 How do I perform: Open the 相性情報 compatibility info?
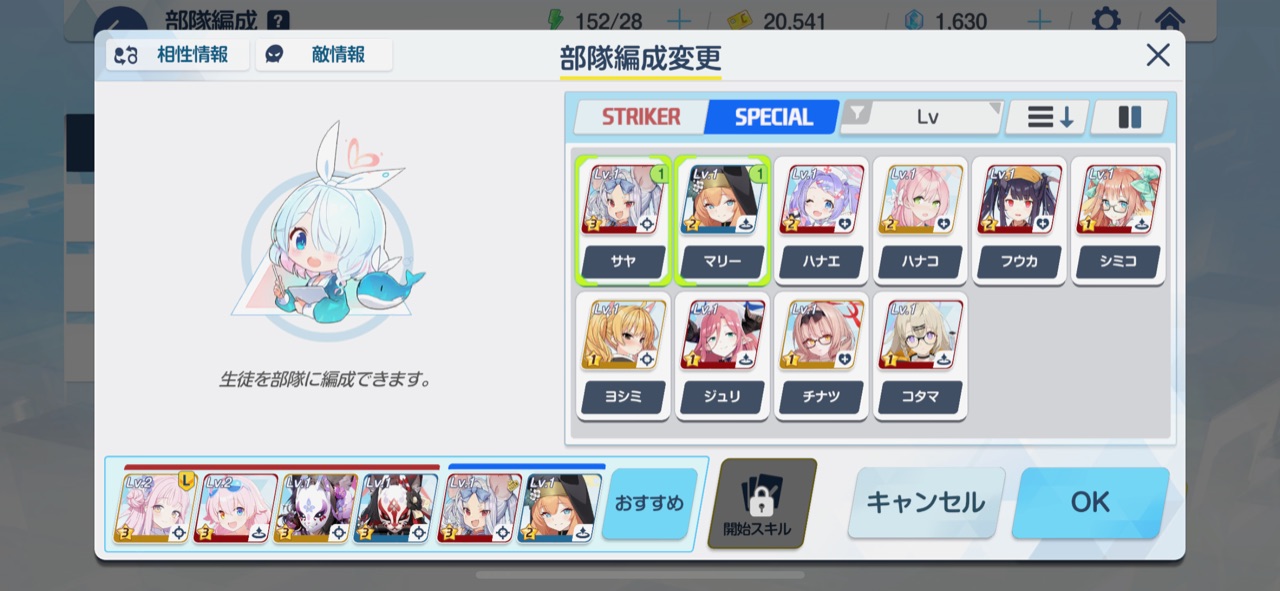(177, 55)
